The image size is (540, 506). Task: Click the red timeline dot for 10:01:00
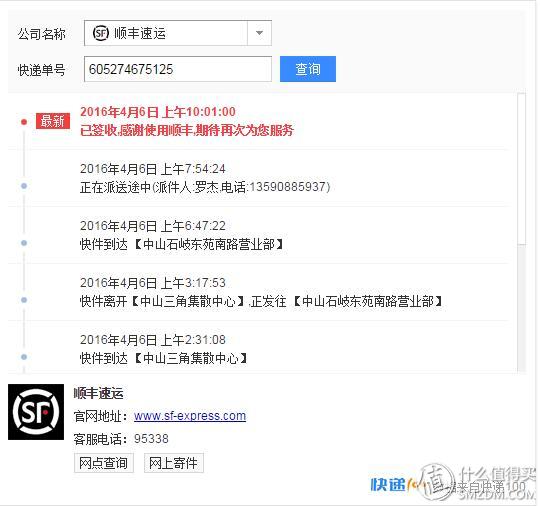click(x=24, y=122)
